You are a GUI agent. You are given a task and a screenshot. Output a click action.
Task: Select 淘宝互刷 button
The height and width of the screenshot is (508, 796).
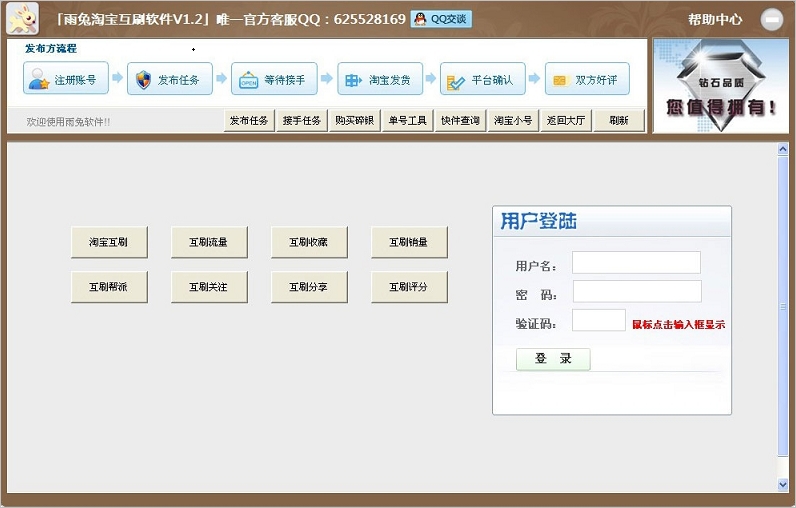[x=109, y=242]
